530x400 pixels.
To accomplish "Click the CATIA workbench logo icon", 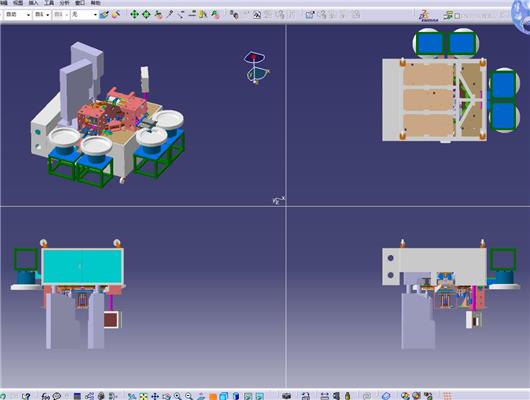I will coord(427,15).
